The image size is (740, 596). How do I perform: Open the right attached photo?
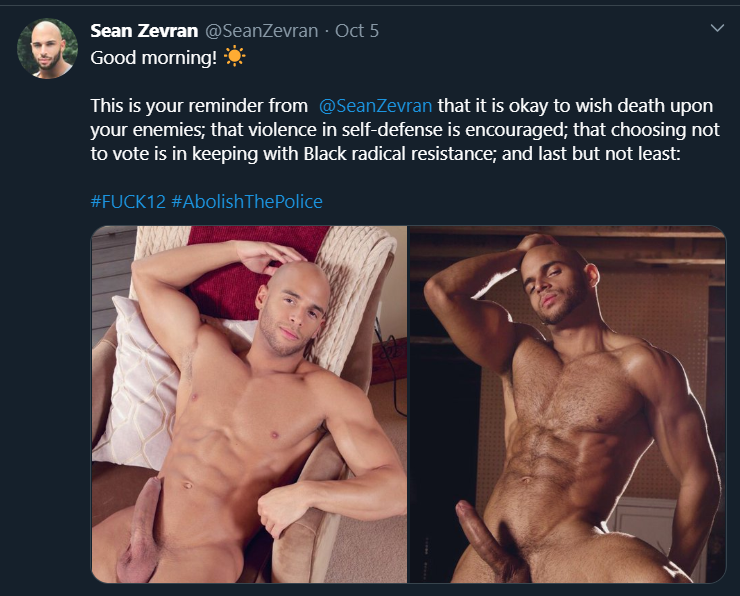(567, 404)
